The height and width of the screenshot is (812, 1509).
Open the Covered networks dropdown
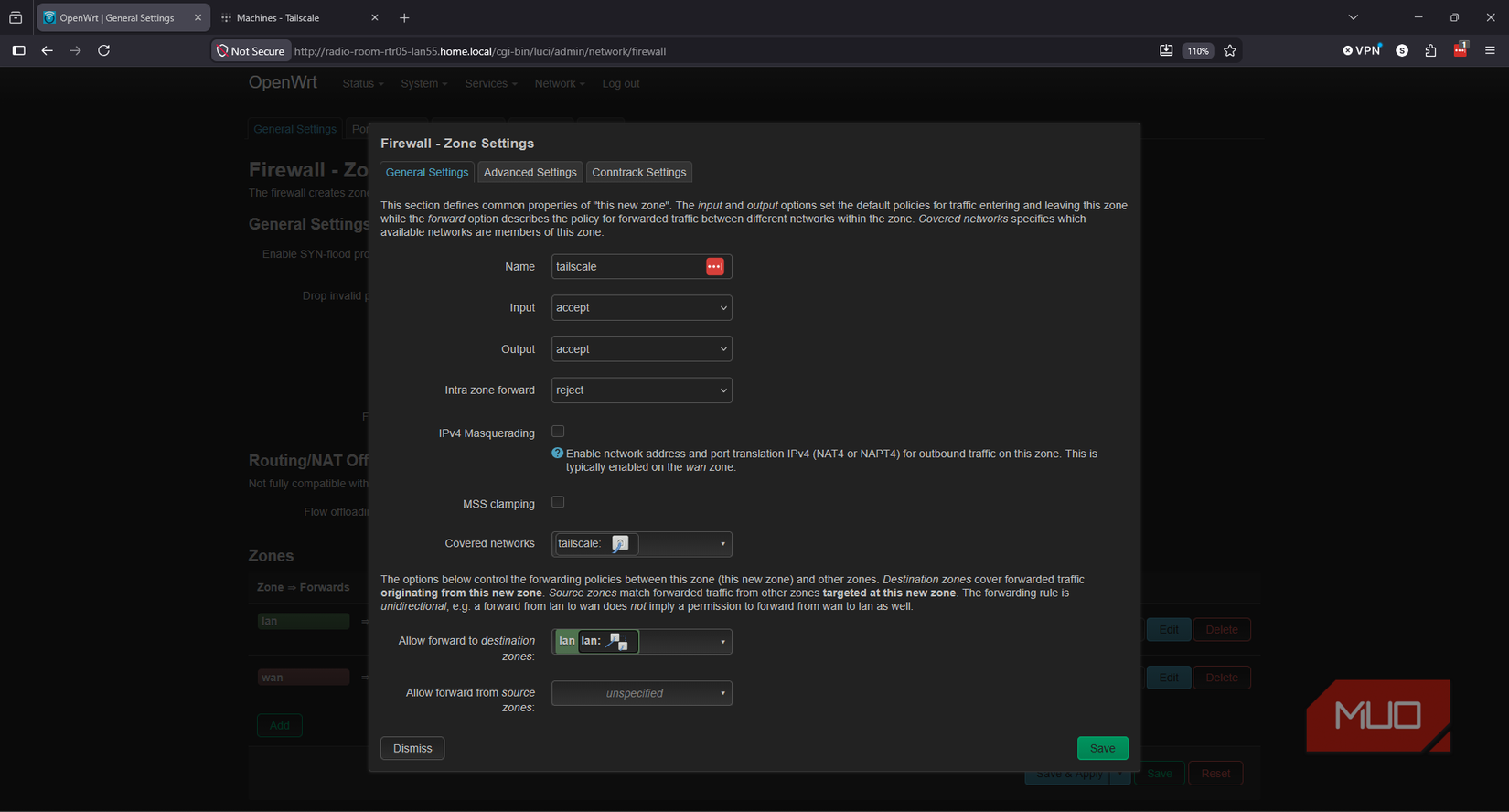tap(641, 544)
